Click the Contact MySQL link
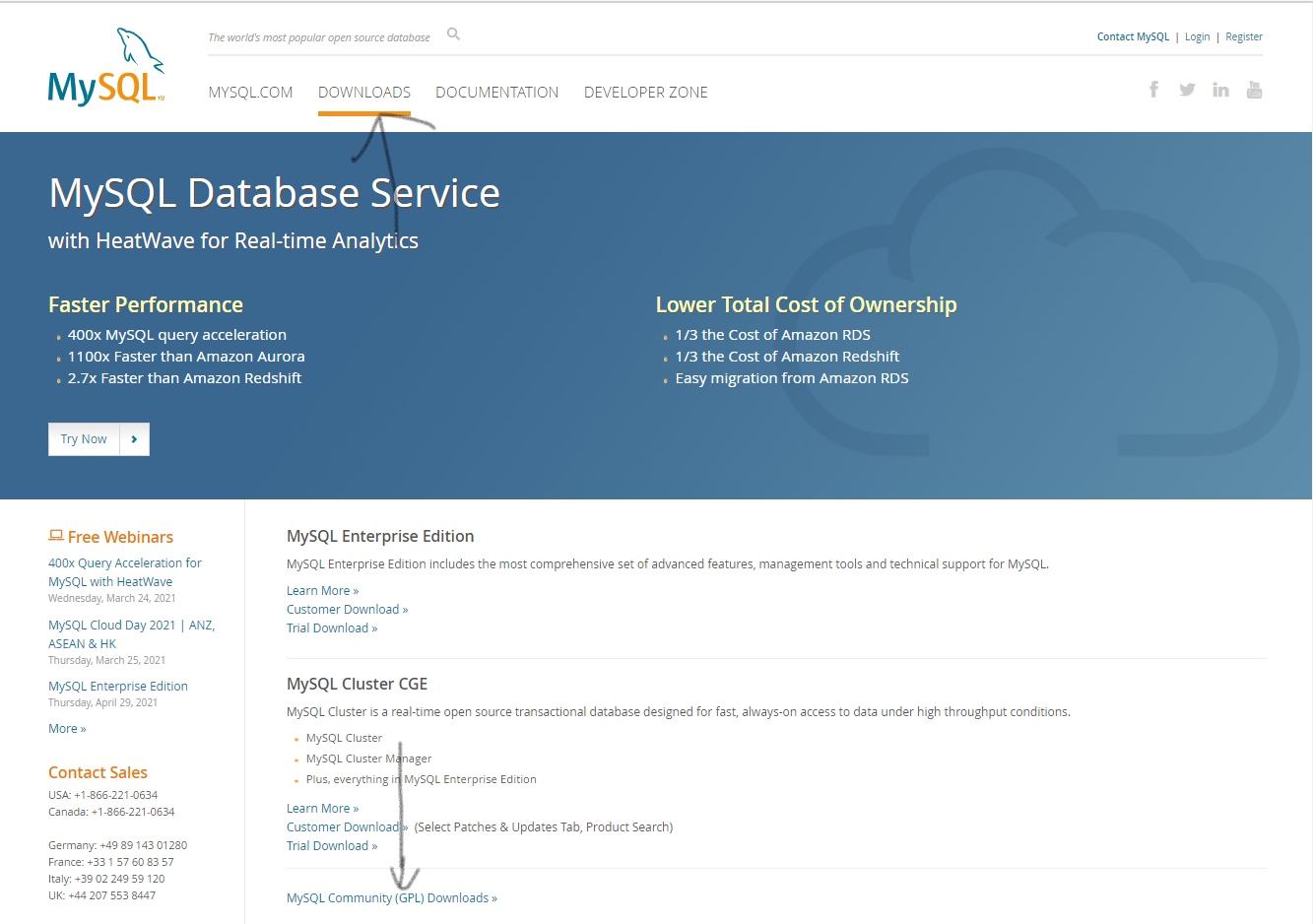1313x924 pixels. point(1133,36)
